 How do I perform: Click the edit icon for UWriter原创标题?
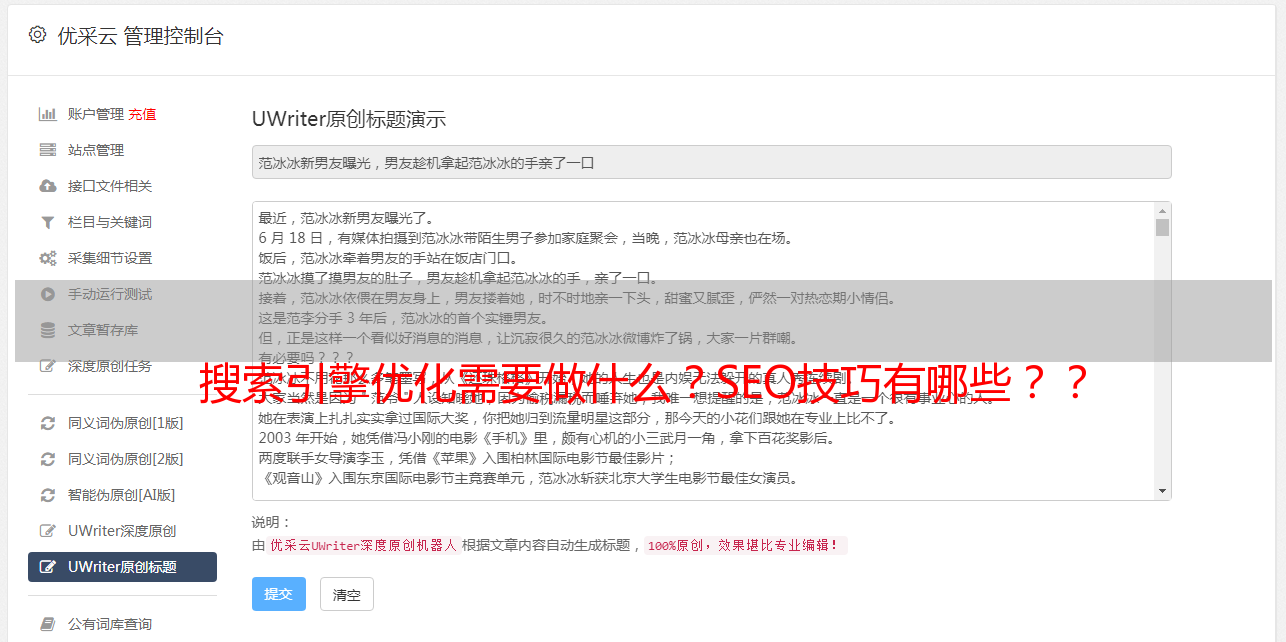pyautogui.click(x=47, y=567)
